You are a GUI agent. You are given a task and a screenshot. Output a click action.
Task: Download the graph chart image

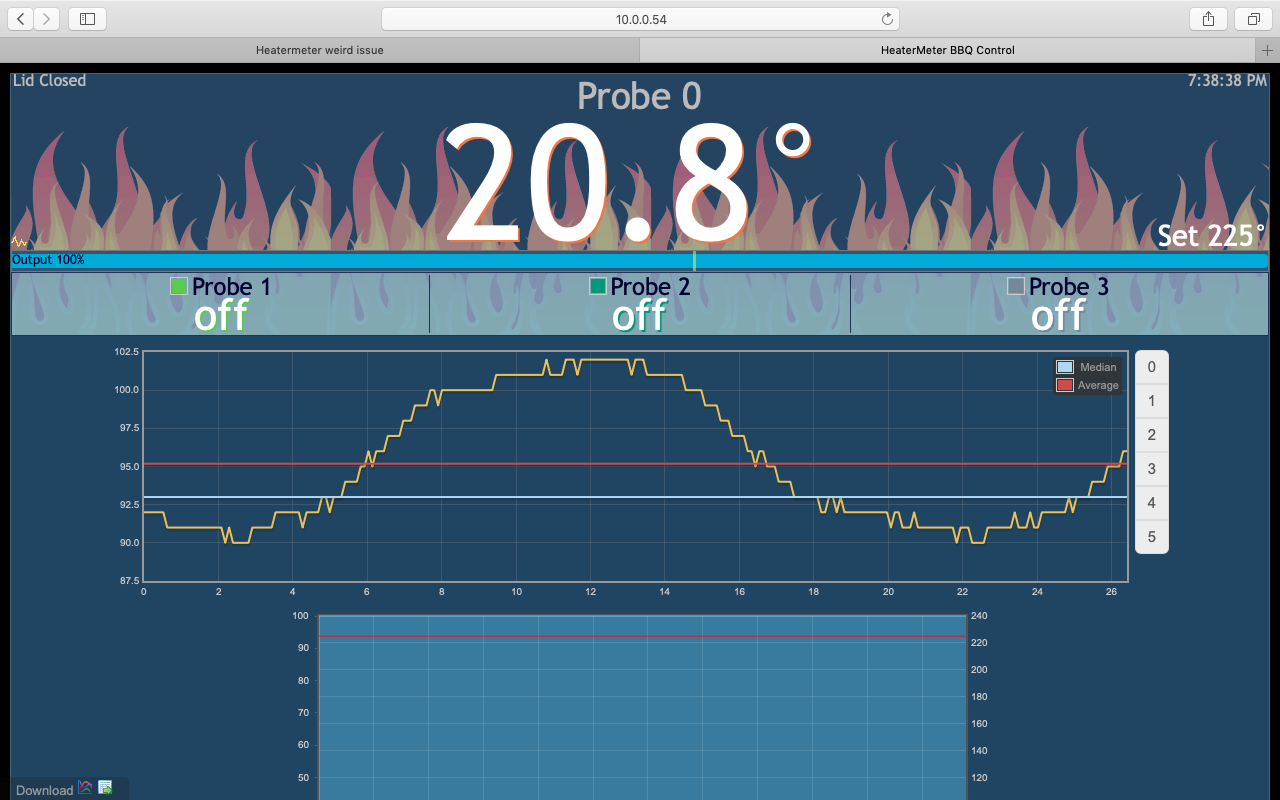point(86,788)
